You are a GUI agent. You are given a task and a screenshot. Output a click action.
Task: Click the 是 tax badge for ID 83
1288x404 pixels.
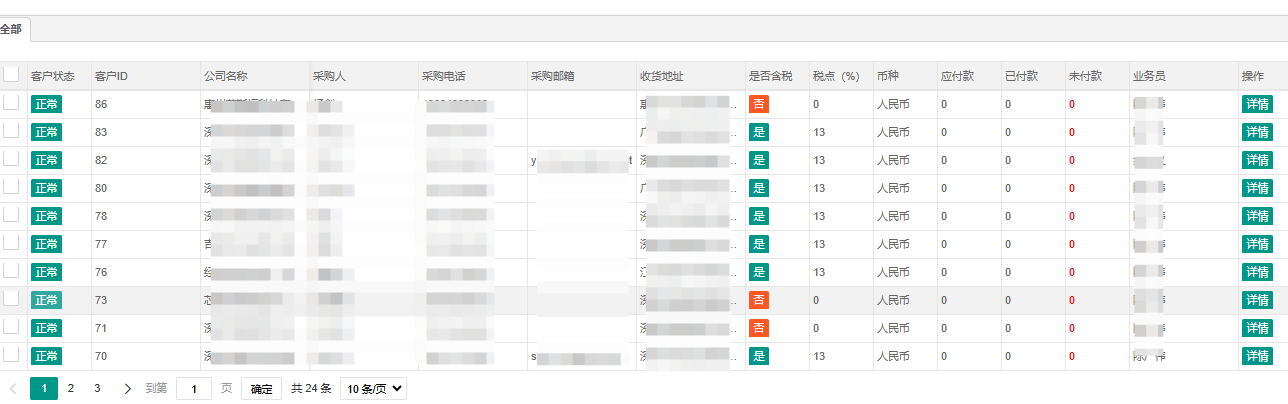click(759, 132)
